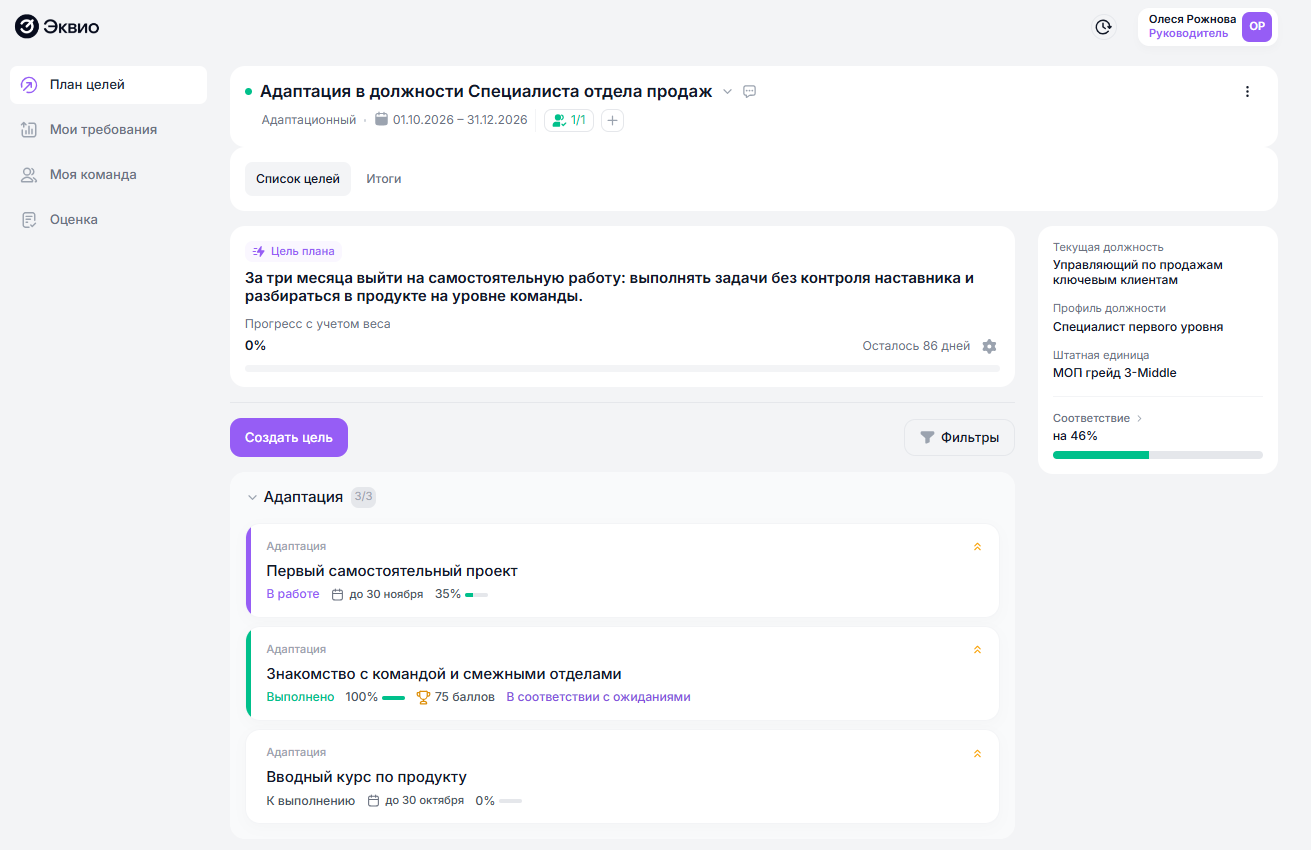The height and width of the screenshot is (850, 1311).
Task: Click the до 30 октября due date
Action: (416, 800)
